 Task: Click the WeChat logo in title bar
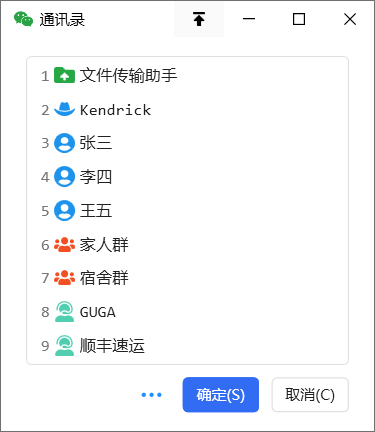23,19
